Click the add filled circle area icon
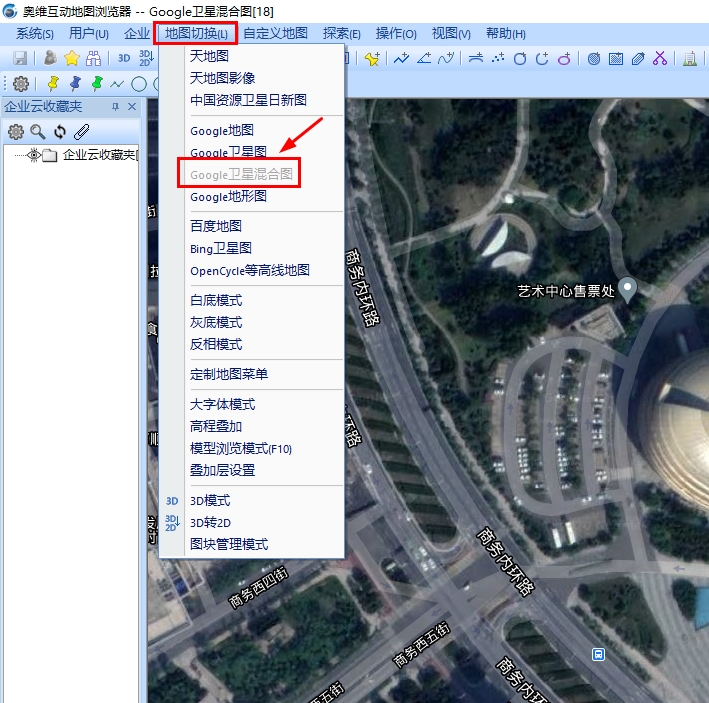This screenshot has width=709, height=703. [x=594, y=59]
